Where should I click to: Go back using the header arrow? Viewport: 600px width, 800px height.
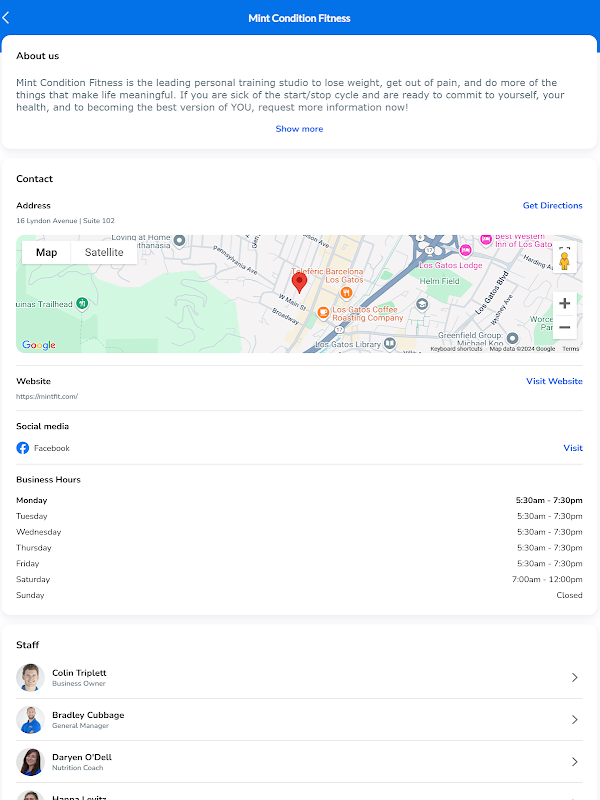6,18
